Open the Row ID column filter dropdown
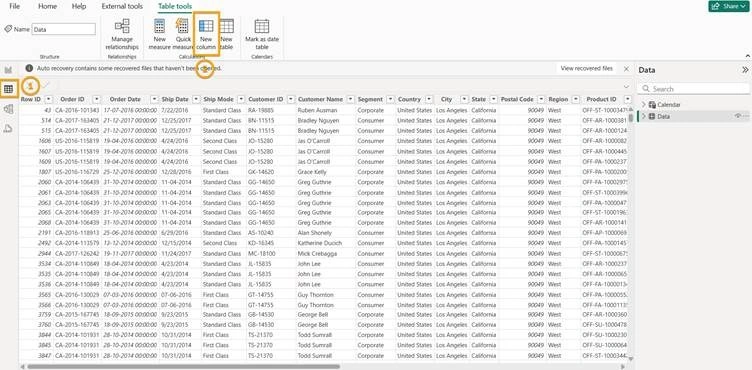Viewport: 752px width, 370px height. tap(49, 99)
